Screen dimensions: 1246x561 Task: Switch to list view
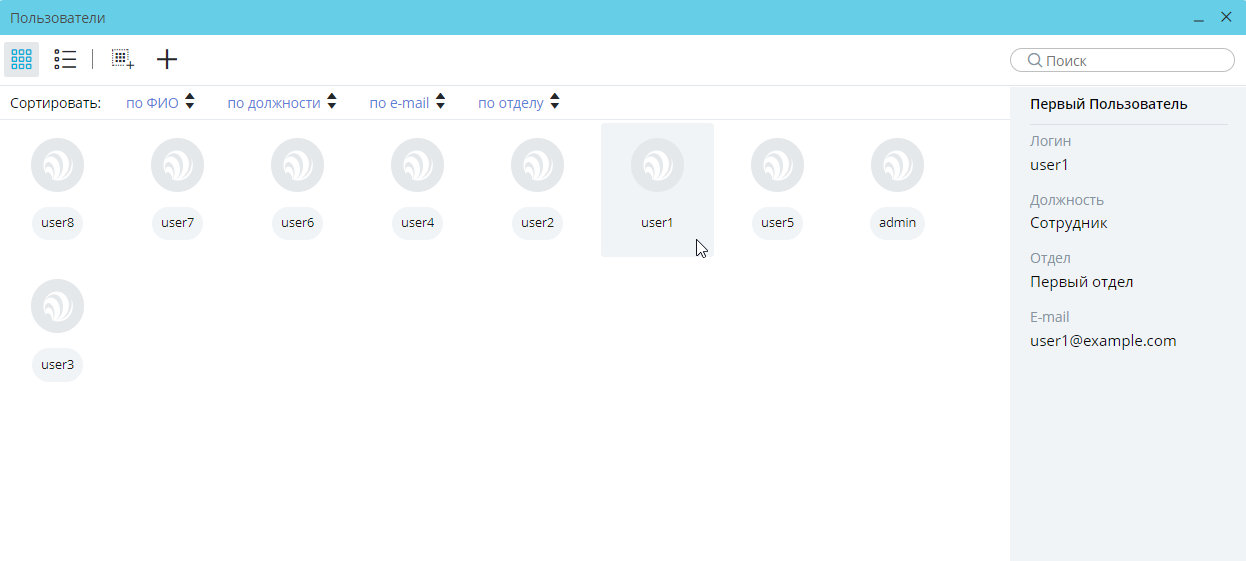coord(65,60)
